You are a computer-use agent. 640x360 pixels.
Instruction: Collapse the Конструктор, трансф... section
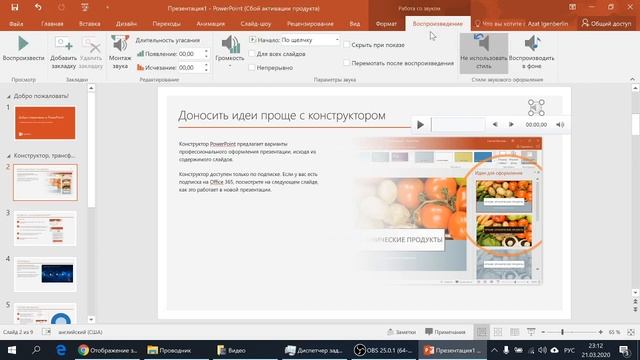point(9,156)
